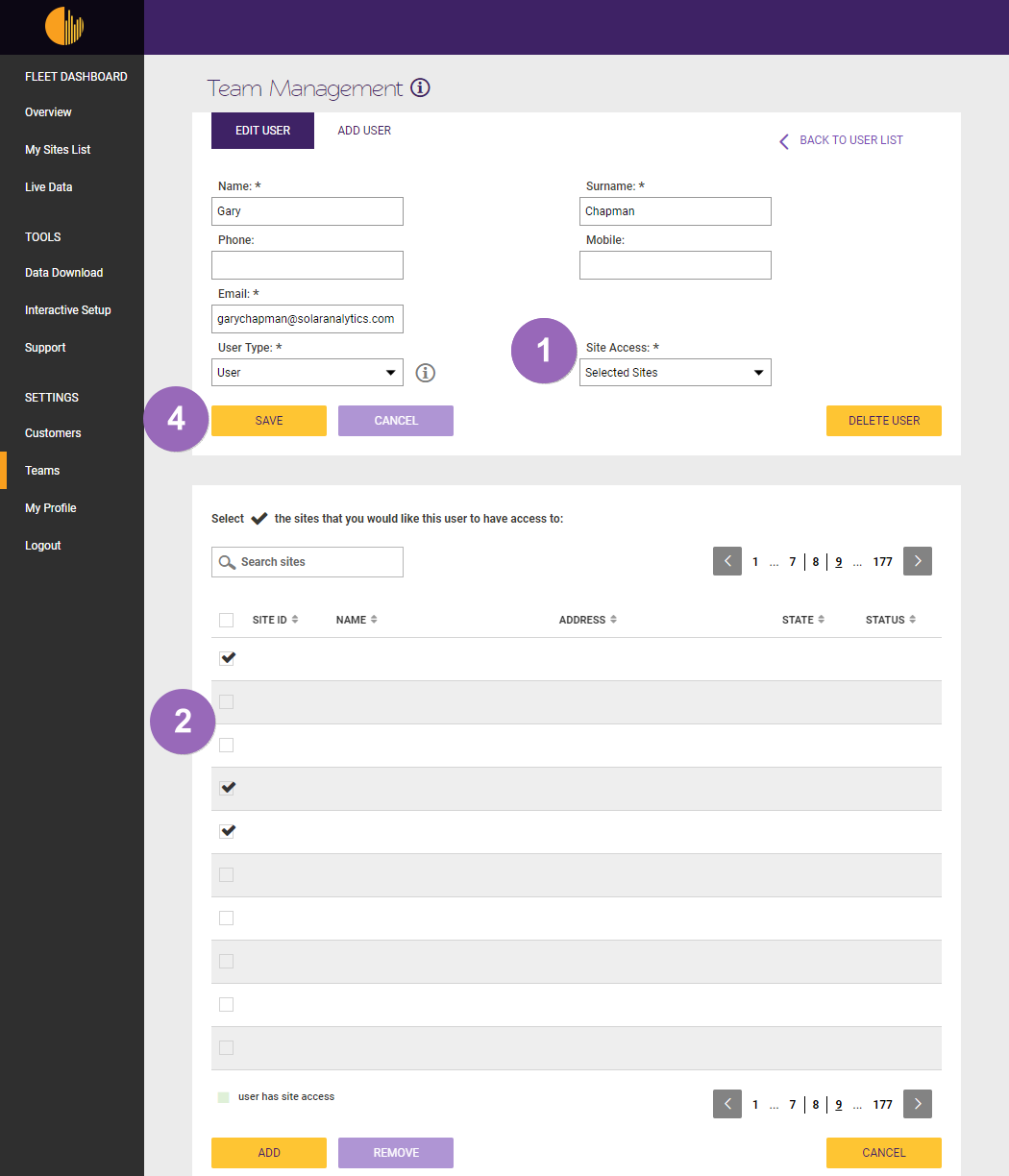This screenshot has height=1176, width=1009.
Task: Open Support in sidebar
Action: (x=45, y=348)
